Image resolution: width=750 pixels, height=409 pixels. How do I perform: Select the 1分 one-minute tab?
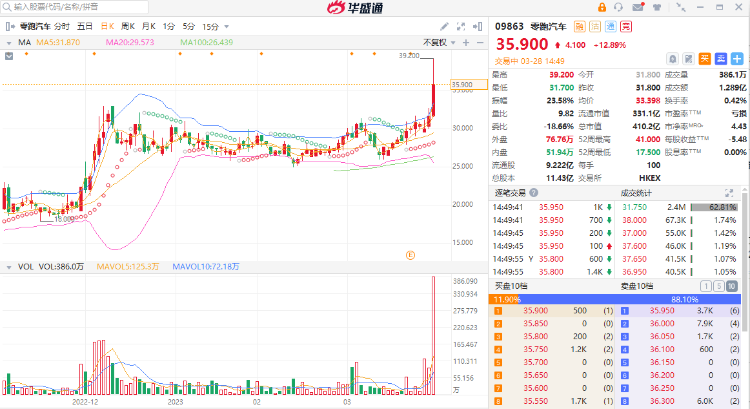(169, 26)
